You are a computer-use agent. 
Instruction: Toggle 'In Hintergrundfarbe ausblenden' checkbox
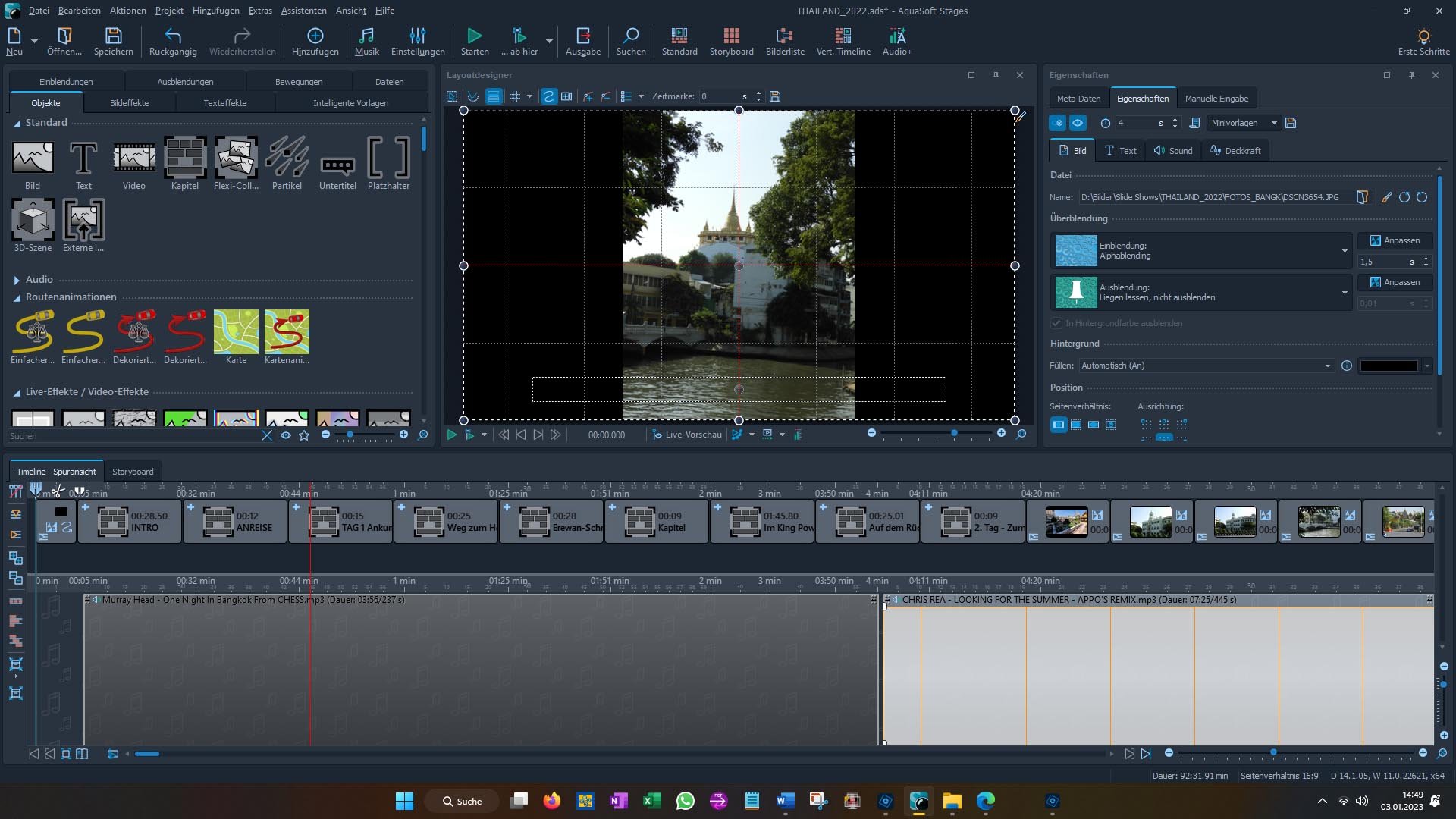tap(1056, 323)
